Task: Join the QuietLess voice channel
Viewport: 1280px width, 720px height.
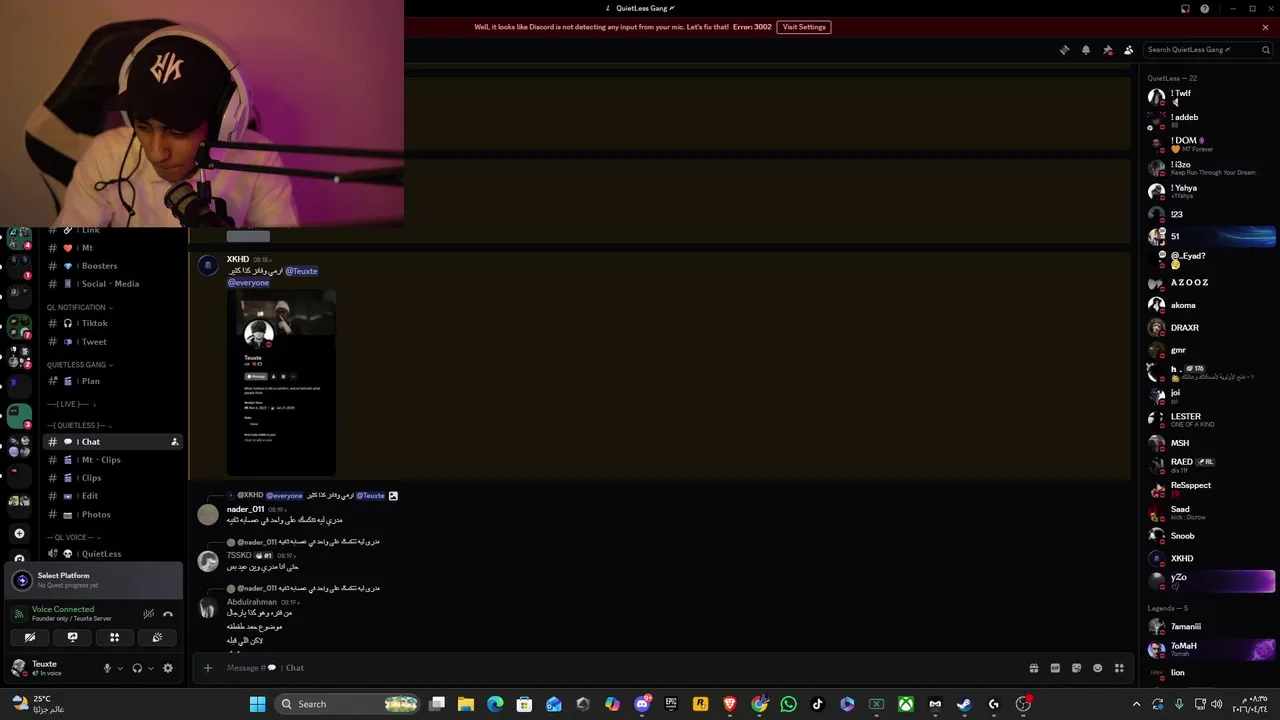Action: [x=112, y=554]
